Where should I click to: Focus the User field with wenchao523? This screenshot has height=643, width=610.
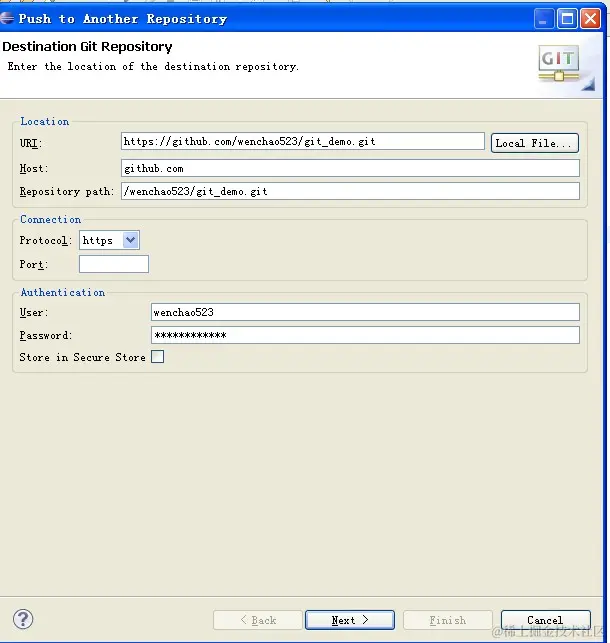tap(365, 312)
